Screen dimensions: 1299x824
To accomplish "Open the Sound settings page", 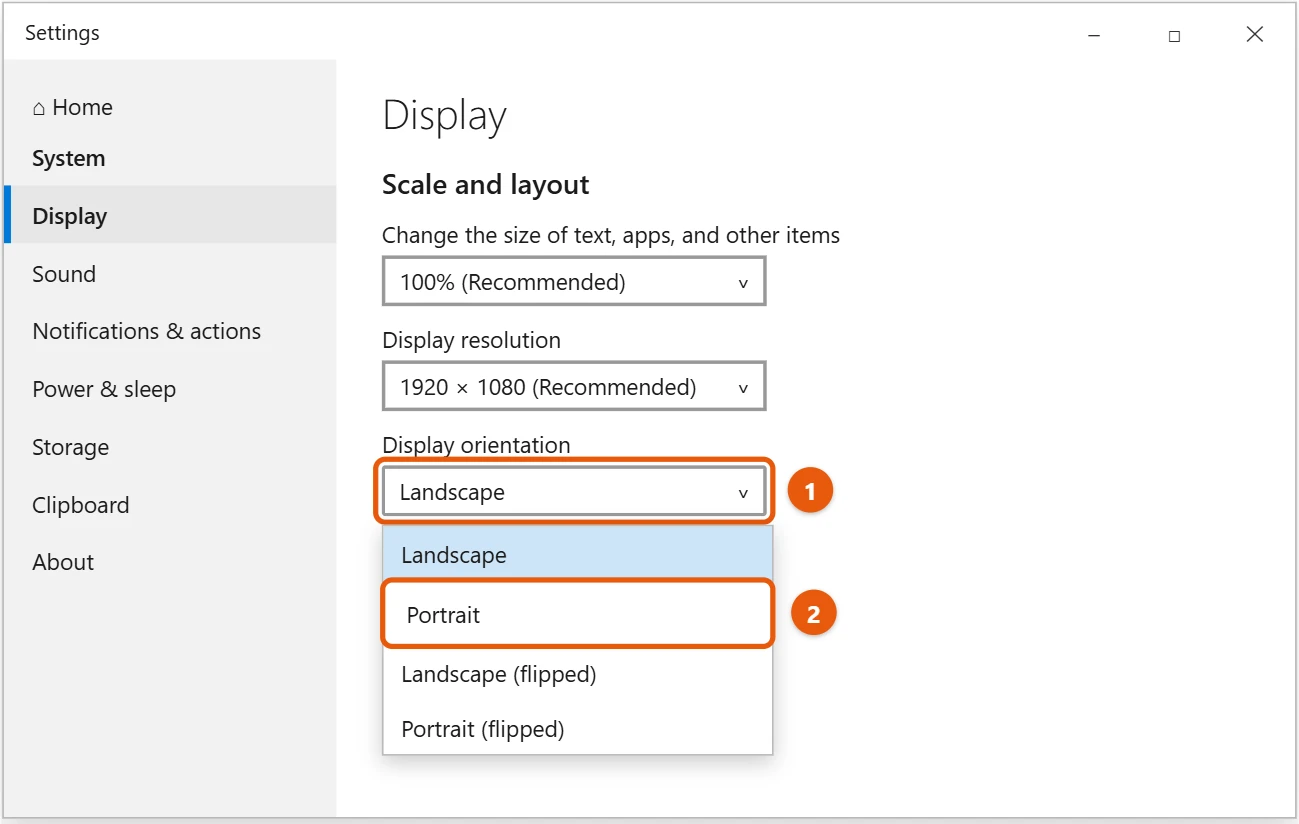I will [x=170, y=274].
